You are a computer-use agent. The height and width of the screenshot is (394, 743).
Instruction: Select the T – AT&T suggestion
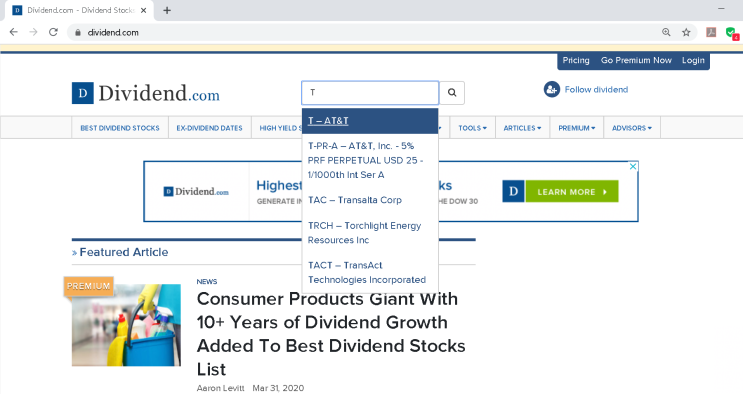(370, 121)
